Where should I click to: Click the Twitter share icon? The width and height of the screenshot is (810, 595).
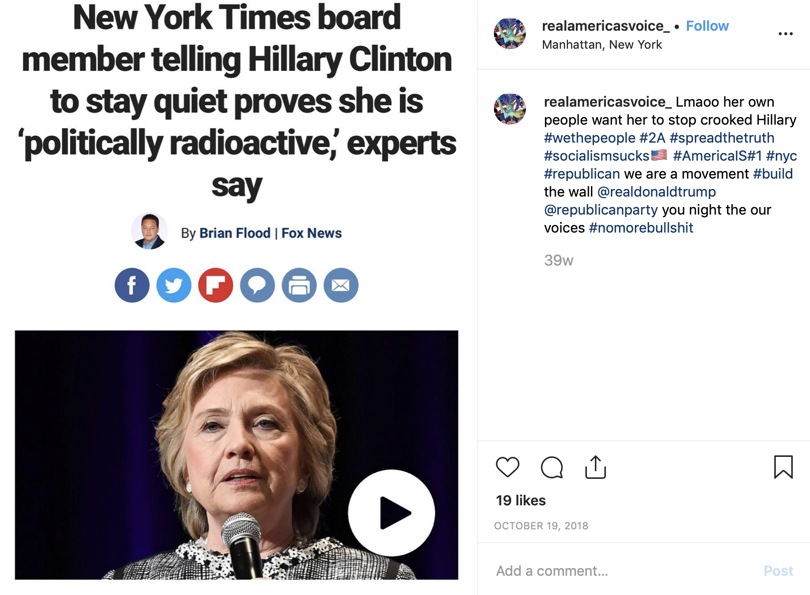(174, 285)
